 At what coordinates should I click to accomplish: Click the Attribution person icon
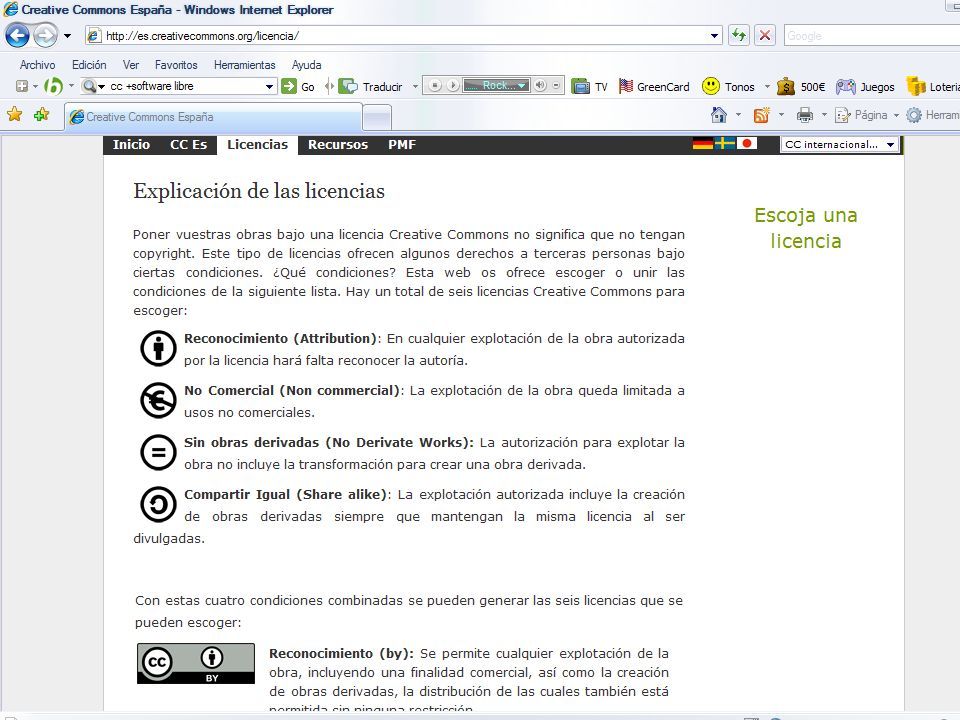158,348
